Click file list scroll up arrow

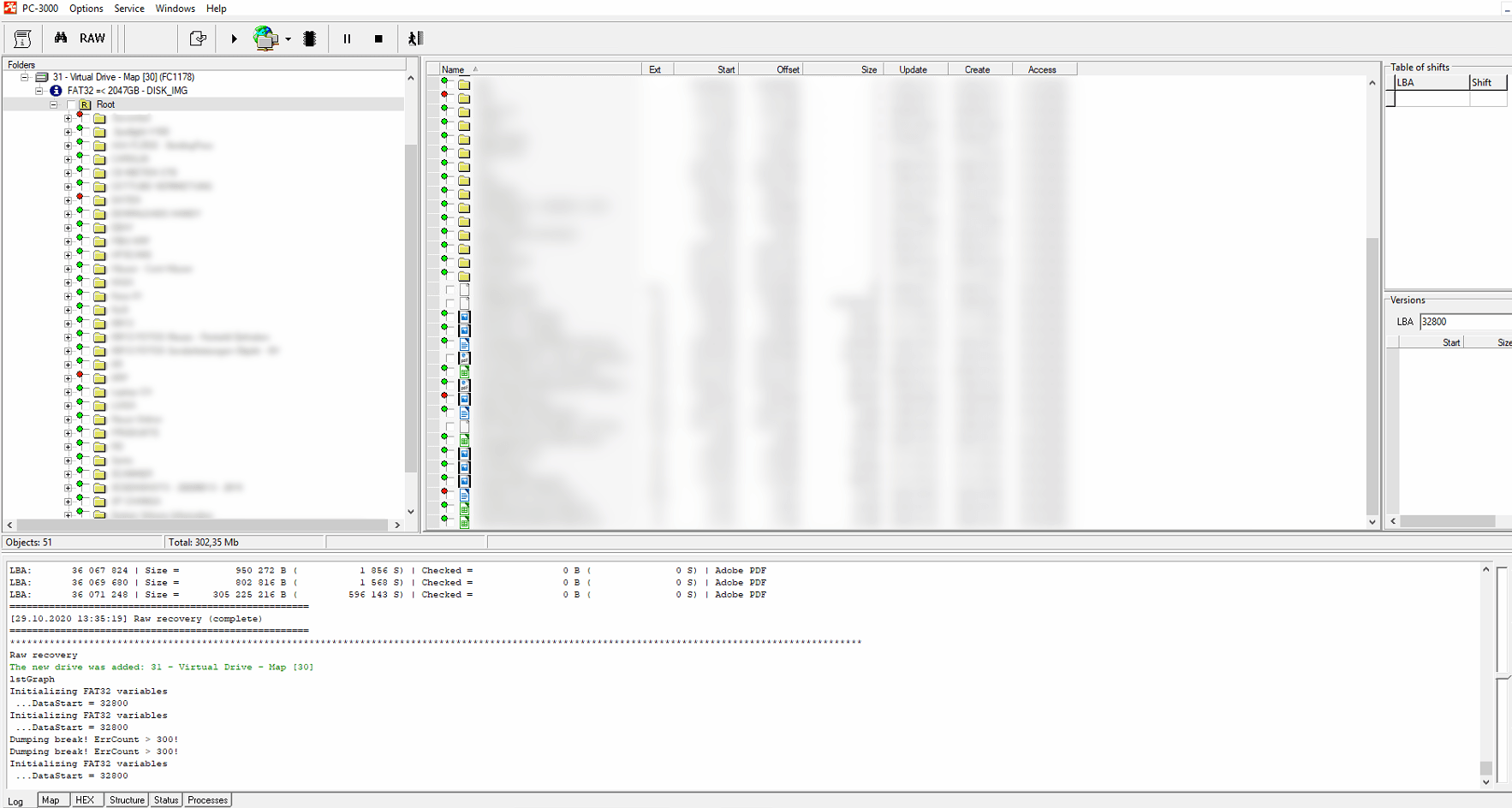pos(1372,83)
